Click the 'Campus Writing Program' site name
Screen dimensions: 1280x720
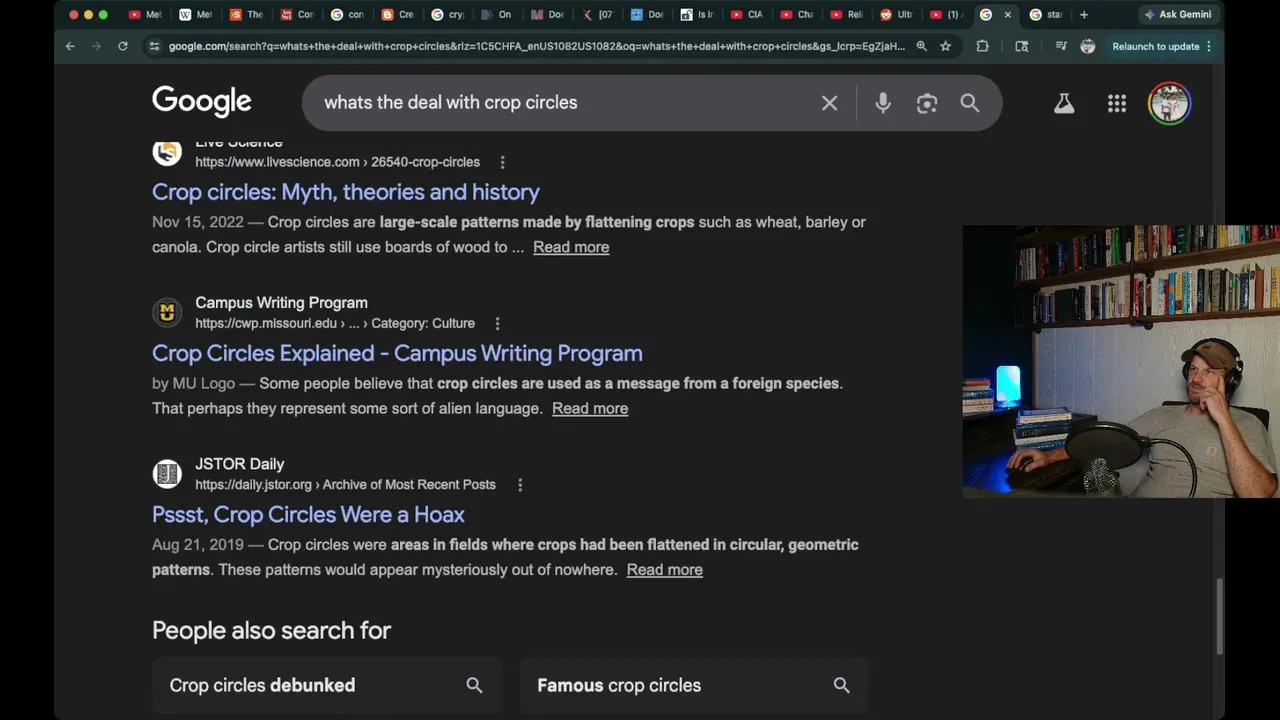(281, 303)
